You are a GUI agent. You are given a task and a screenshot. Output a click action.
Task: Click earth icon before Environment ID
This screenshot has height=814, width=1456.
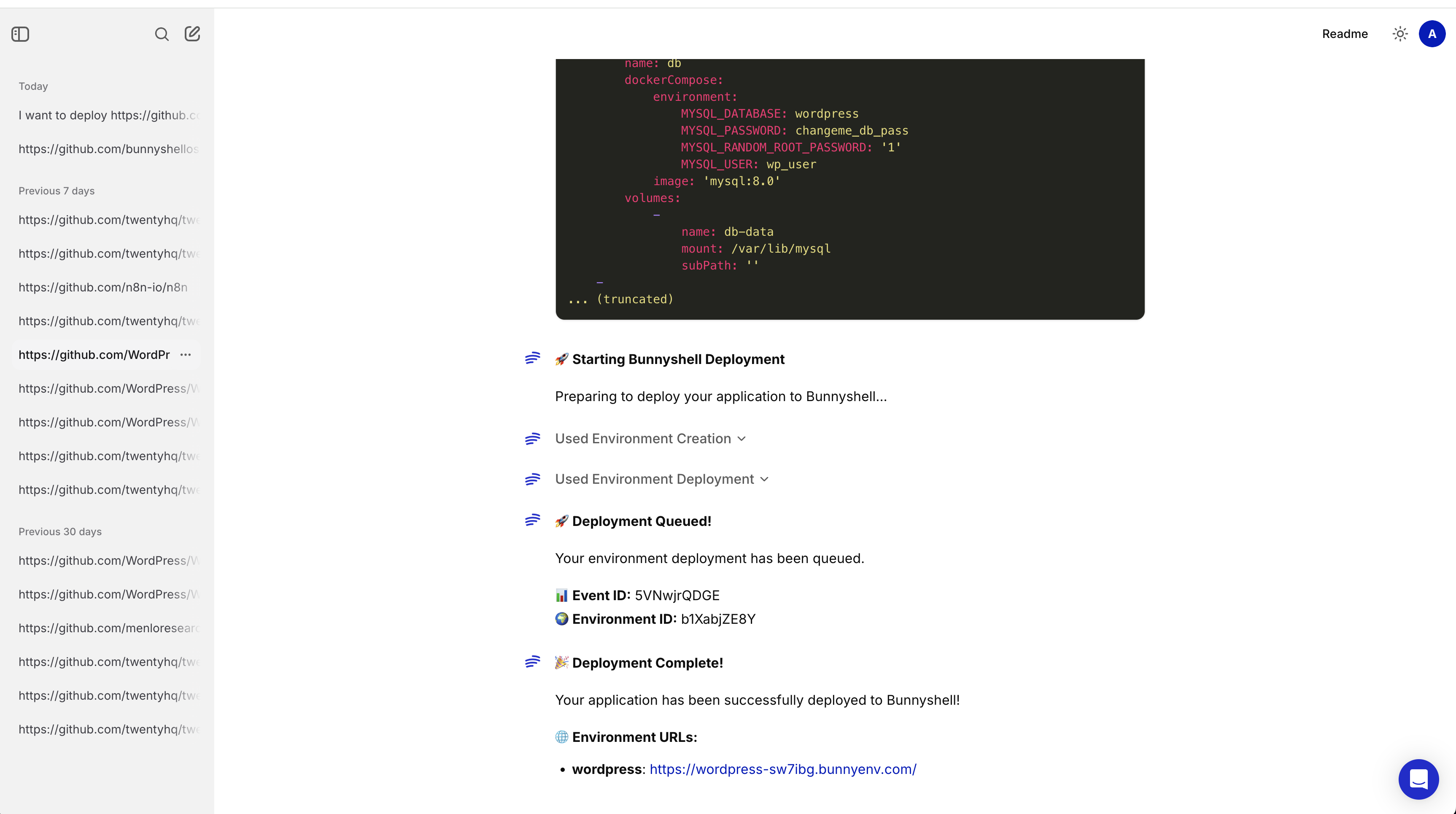pos(561,619)
